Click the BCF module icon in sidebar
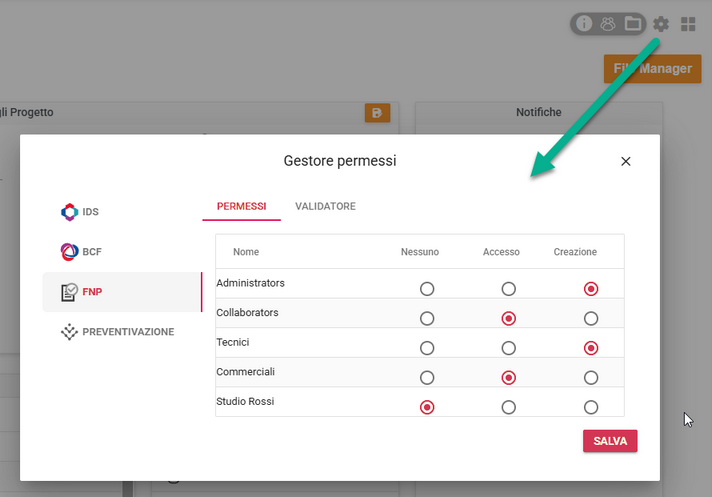This screenshot has height=497, width=712. click(x=69, y=252)
